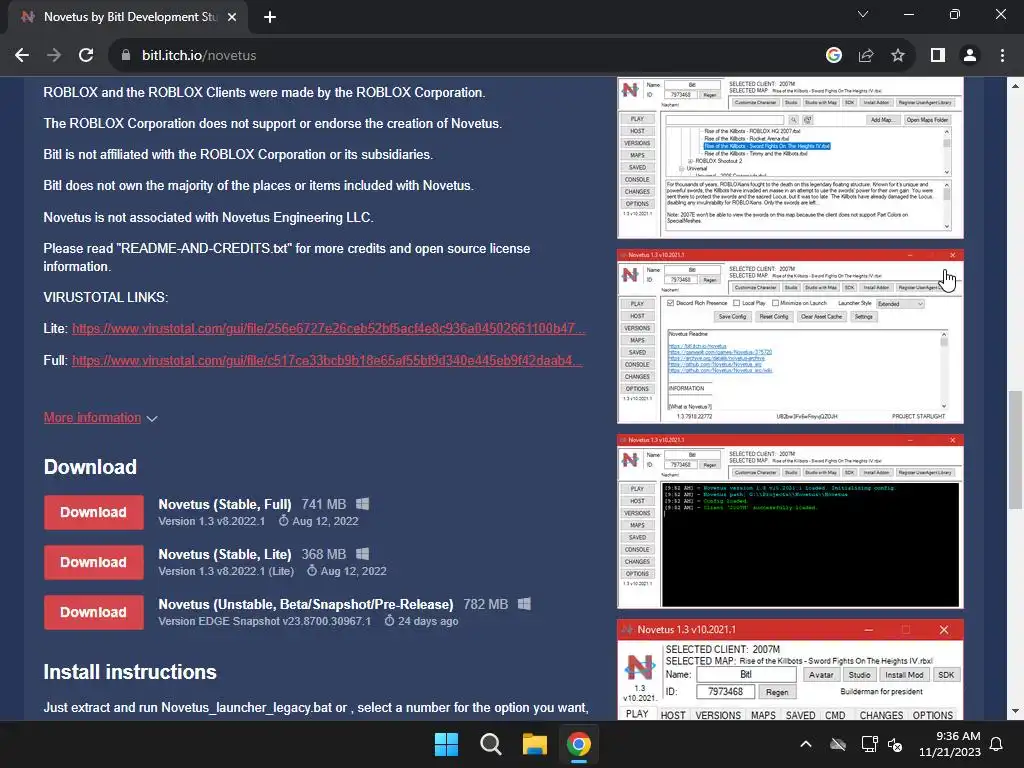The image size is (1024, 768).
Task: Click the OneDrive cloud tray icon
Action: [838, 744]
